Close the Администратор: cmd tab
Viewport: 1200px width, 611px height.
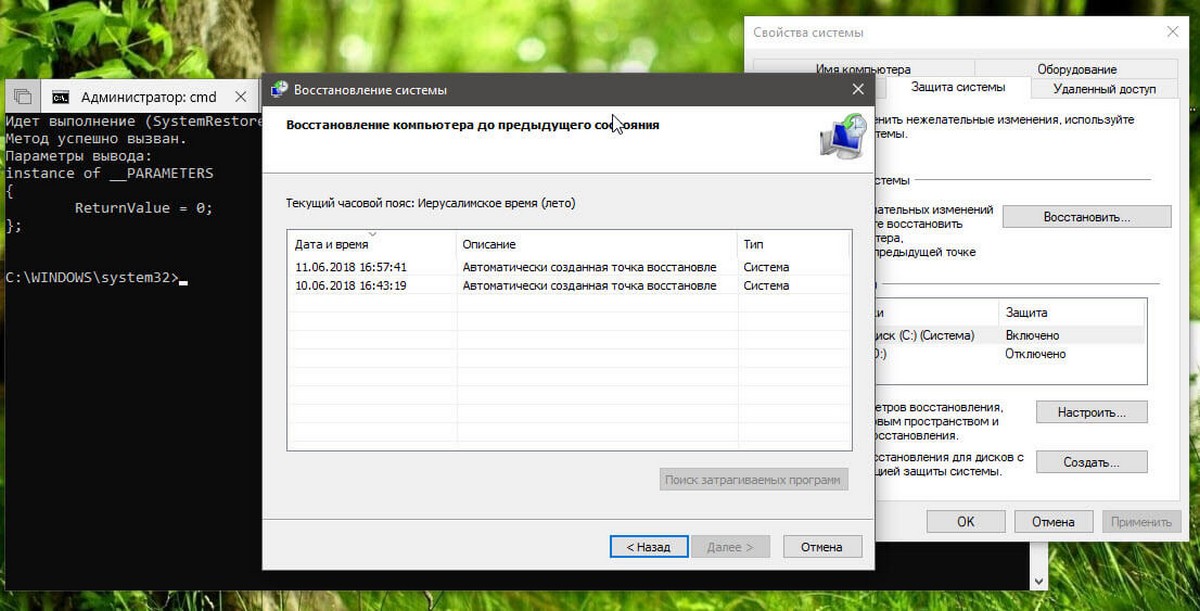(x=240, y=97)
